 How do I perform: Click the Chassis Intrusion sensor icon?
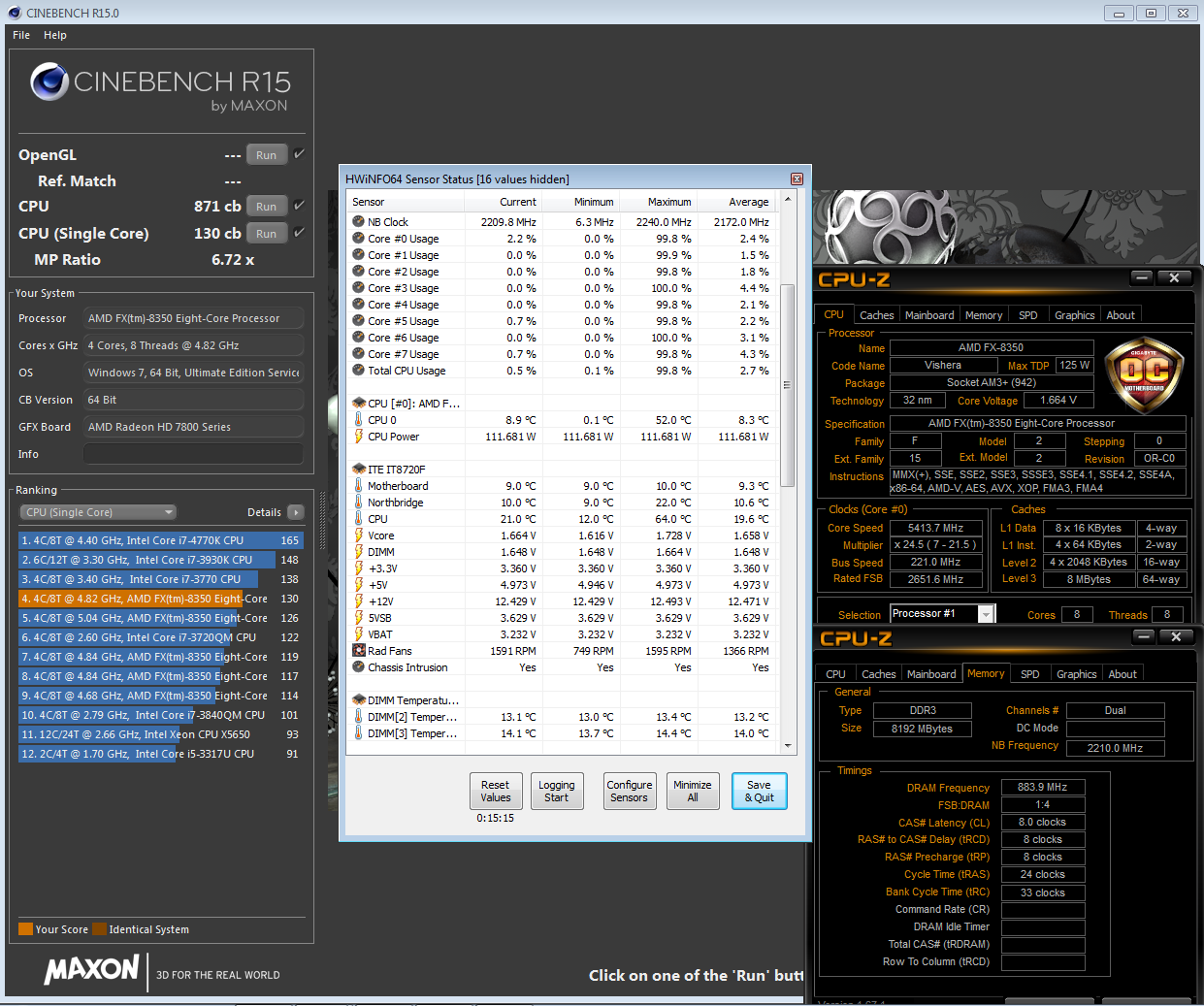(x=358, y=667)
